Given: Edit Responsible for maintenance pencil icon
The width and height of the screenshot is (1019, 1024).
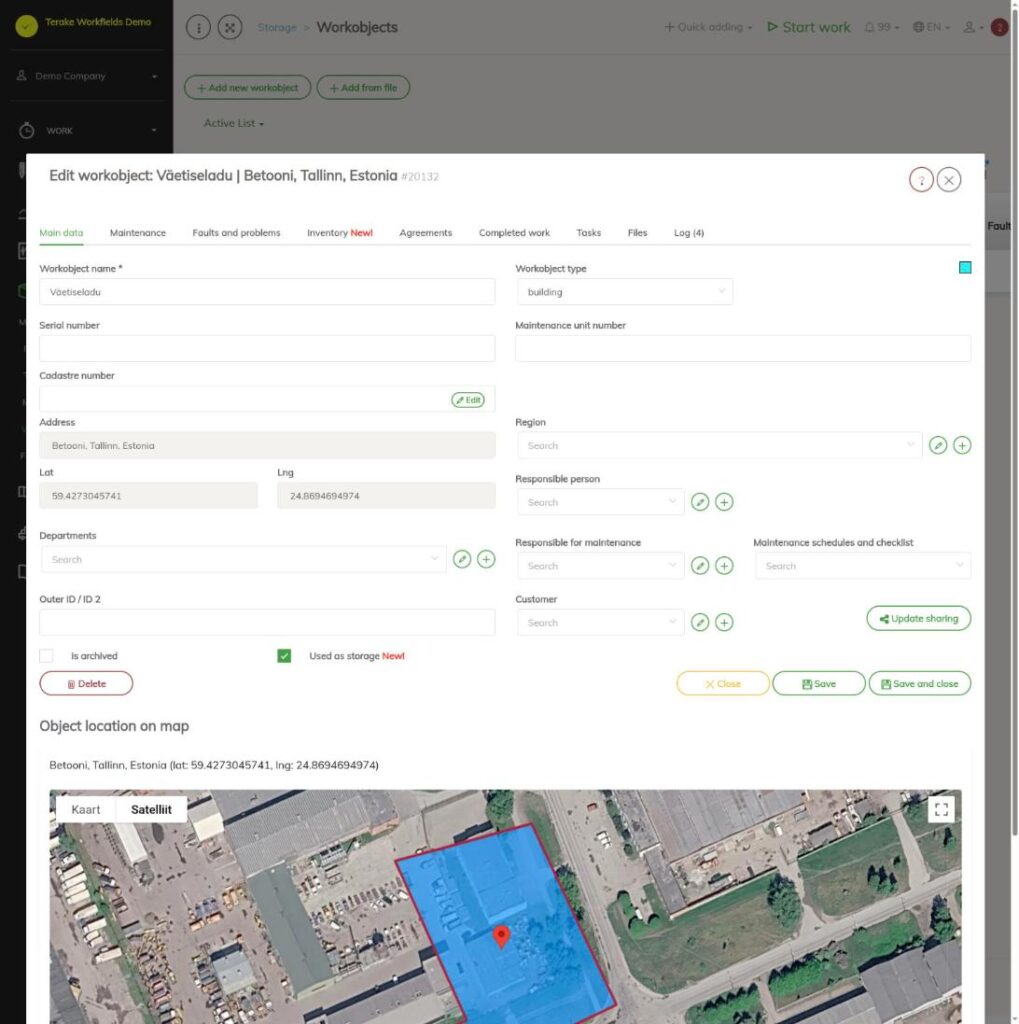Looking at the screenshot, I should click(700, 566).
